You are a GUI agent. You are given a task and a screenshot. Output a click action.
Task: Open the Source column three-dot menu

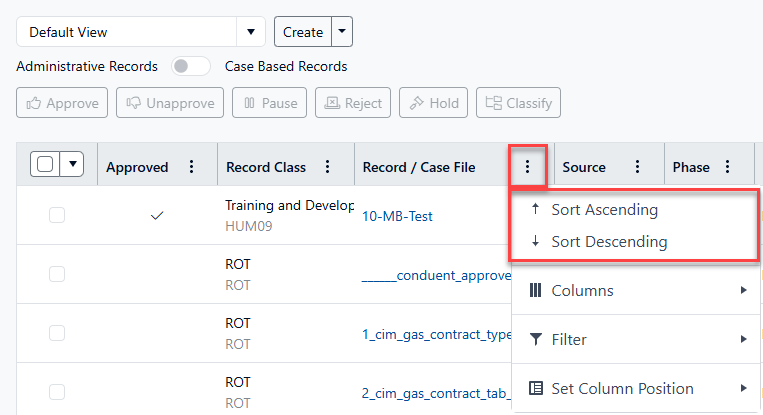pyautogui.click(x=637, y=167)
